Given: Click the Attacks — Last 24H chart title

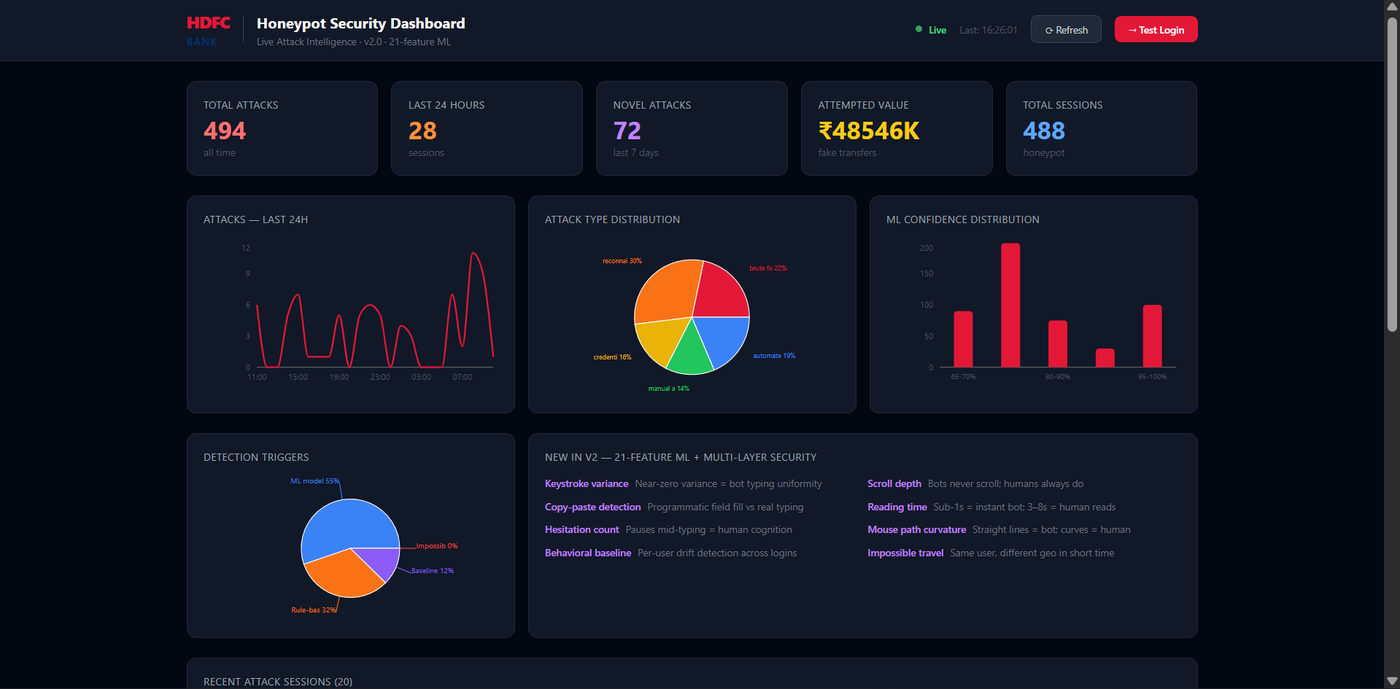Looking at the screenshot, I should click(x=256, y=220).
